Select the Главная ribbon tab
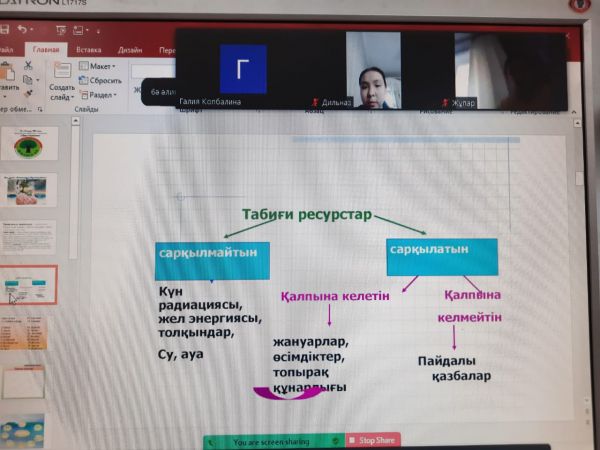The width and height of the screenshot is (600, 450). (47, 49)
